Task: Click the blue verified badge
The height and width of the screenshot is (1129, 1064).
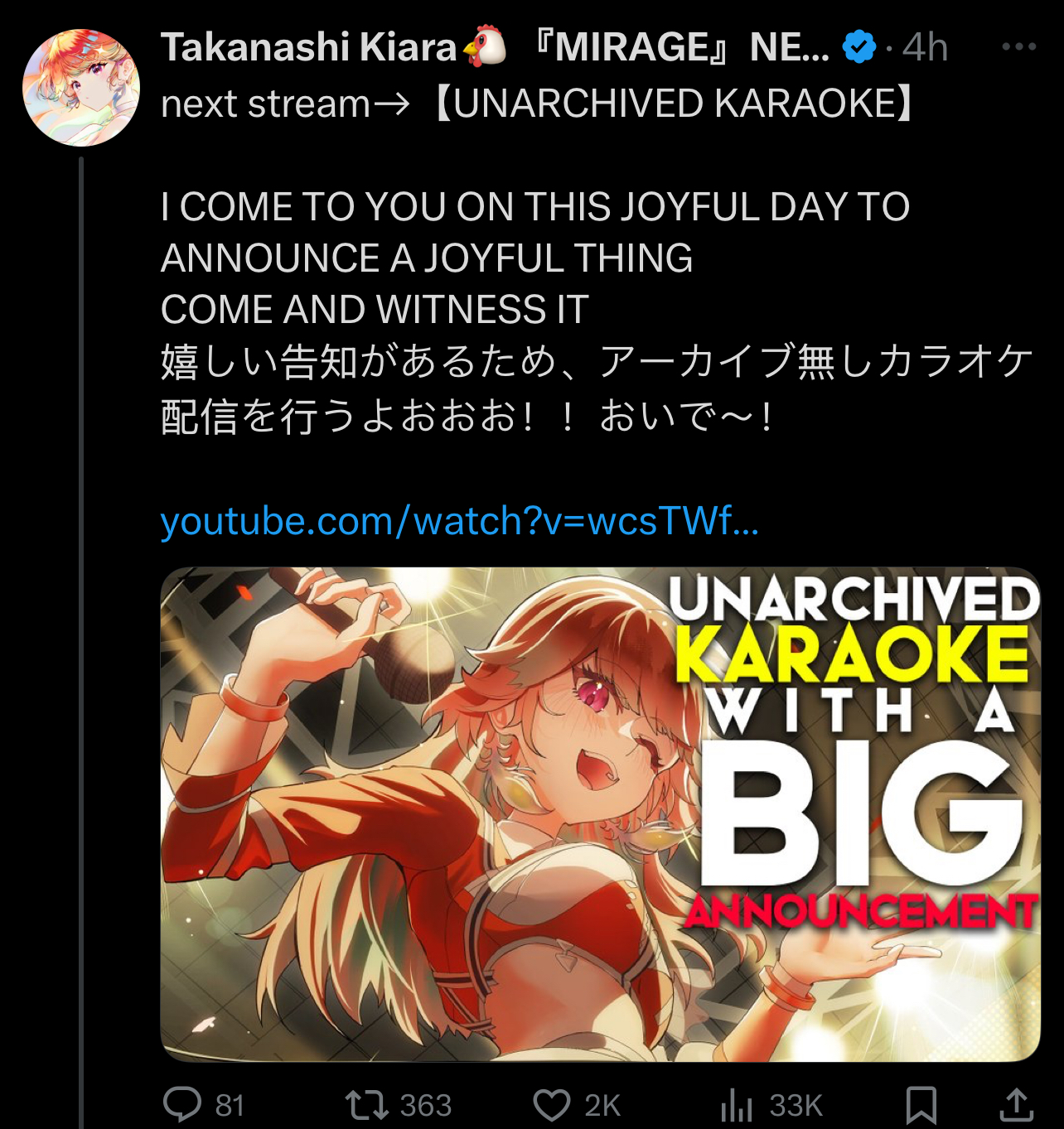Action: tap(859, 46)
